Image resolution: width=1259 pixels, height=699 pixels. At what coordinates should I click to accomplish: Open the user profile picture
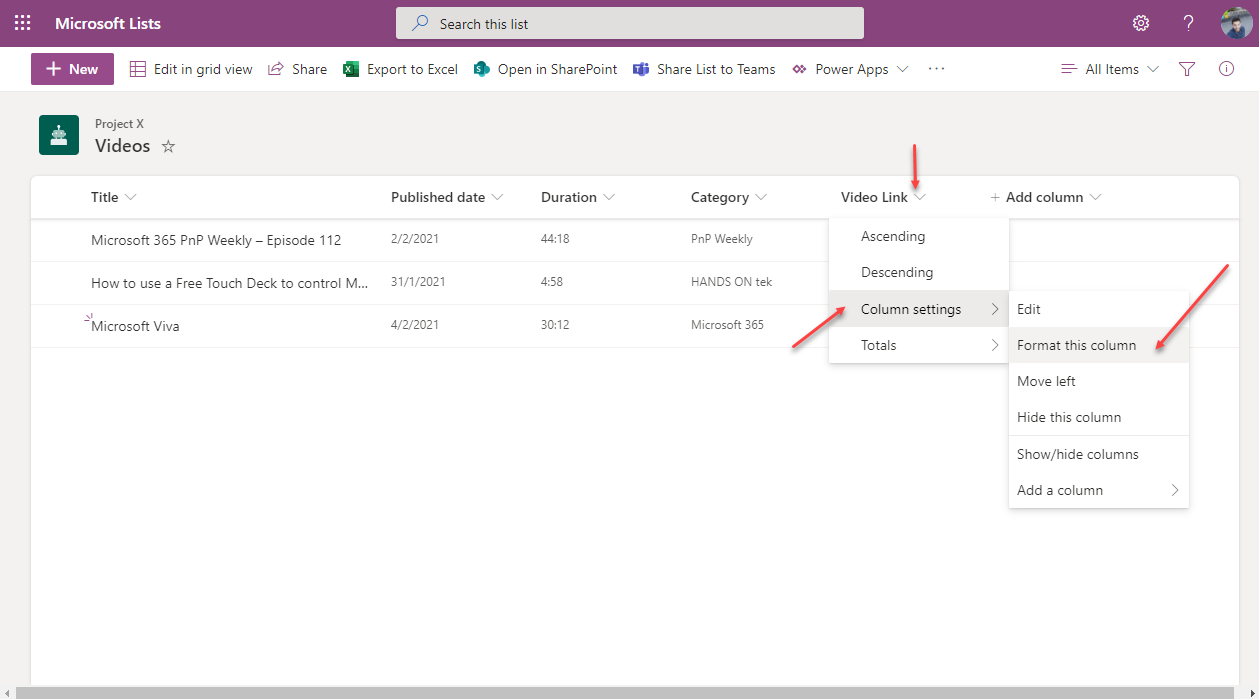pyautogui.click(x=1236, y=23)
